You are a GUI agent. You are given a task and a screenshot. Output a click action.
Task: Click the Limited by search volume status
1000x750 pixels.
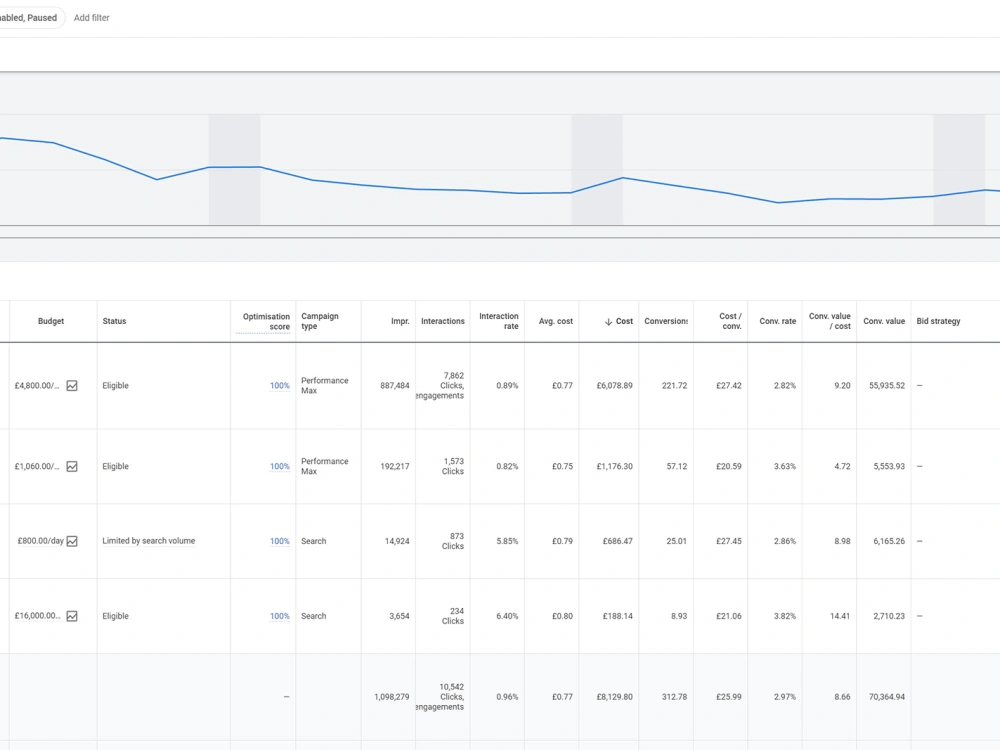[x=149, y=541]
